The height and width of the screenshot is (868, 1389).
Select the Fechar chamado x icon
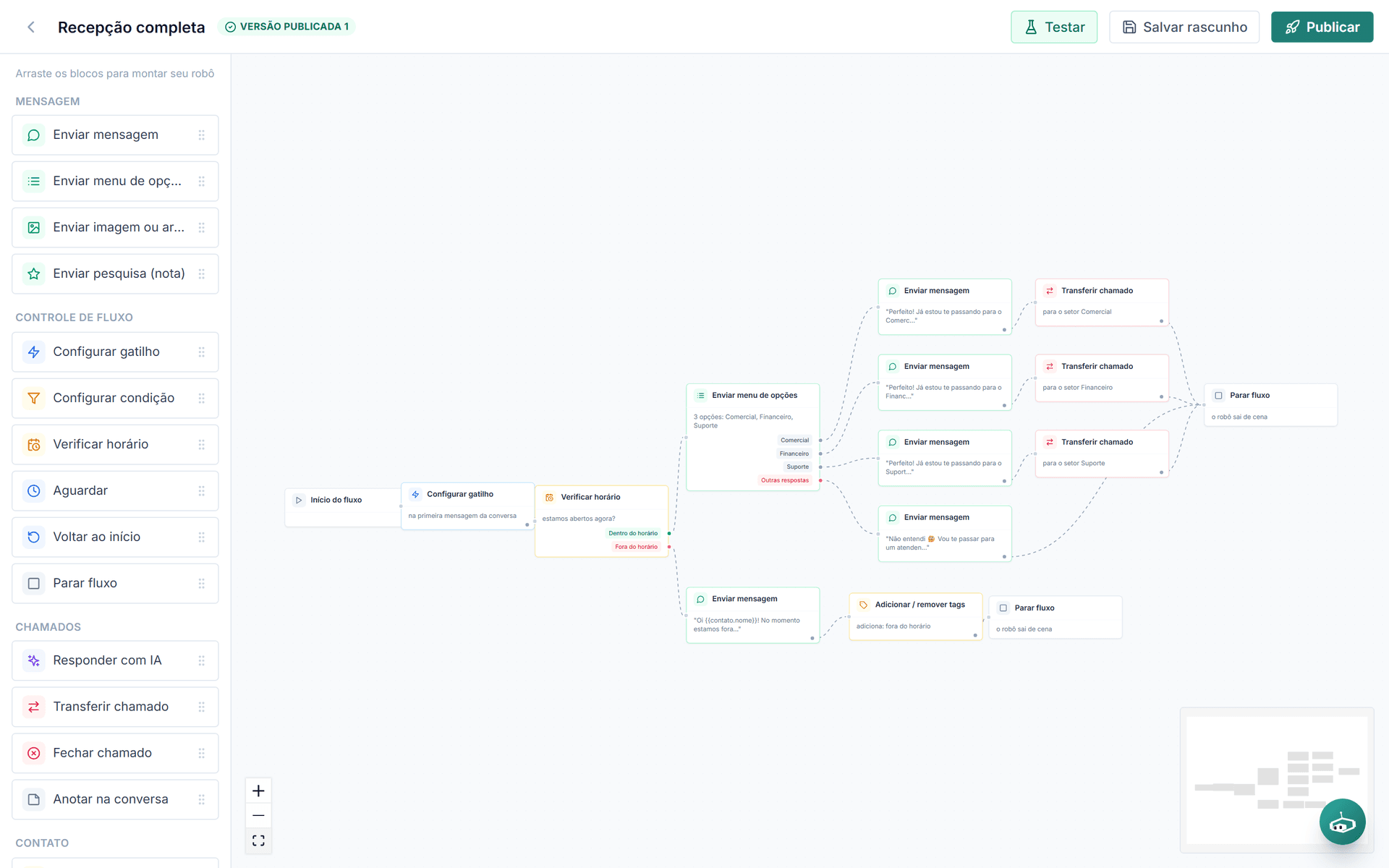pos(34,753)
